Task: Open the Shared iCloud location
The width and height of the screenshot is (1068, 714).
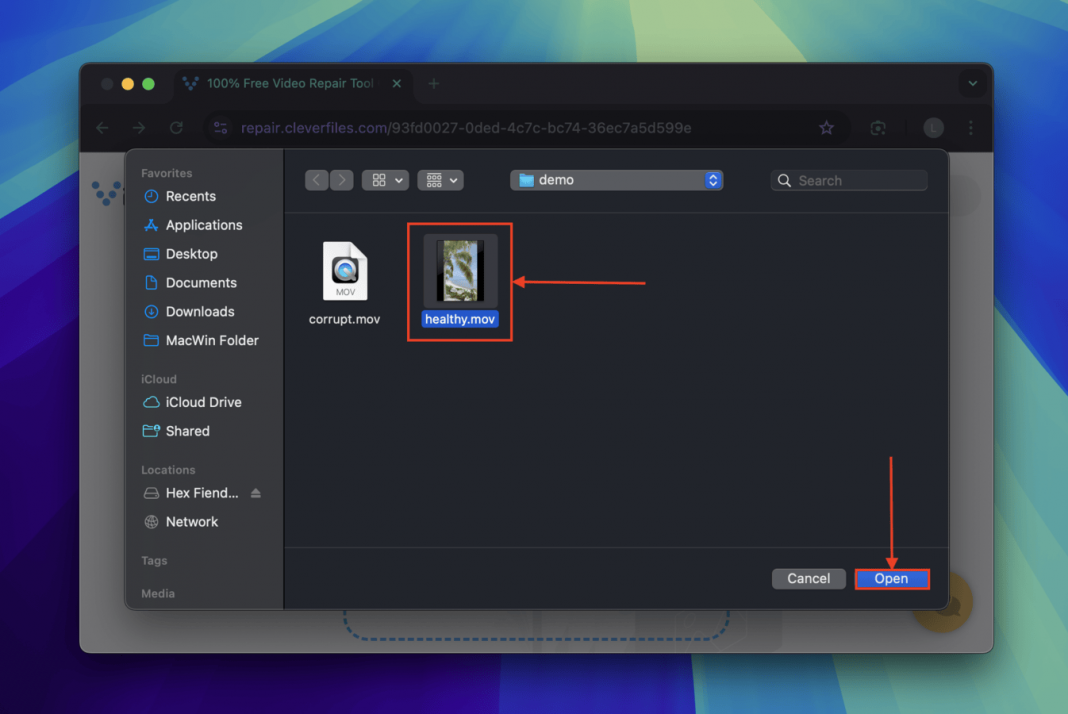Action: [186, 431]
